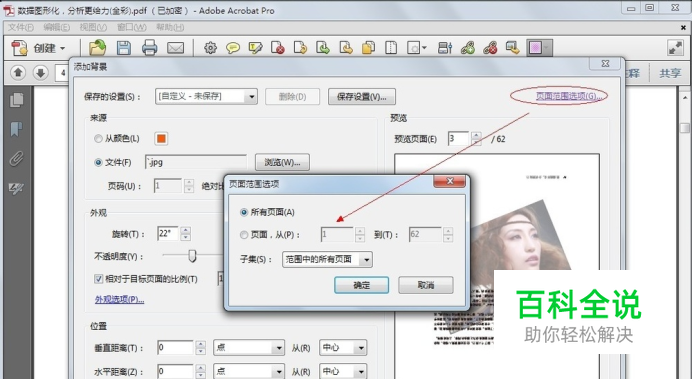This screenshot has width=692, height=379.
Task: Add a sticky note comment
Action: pyautogui.click(x=233, y=48)
